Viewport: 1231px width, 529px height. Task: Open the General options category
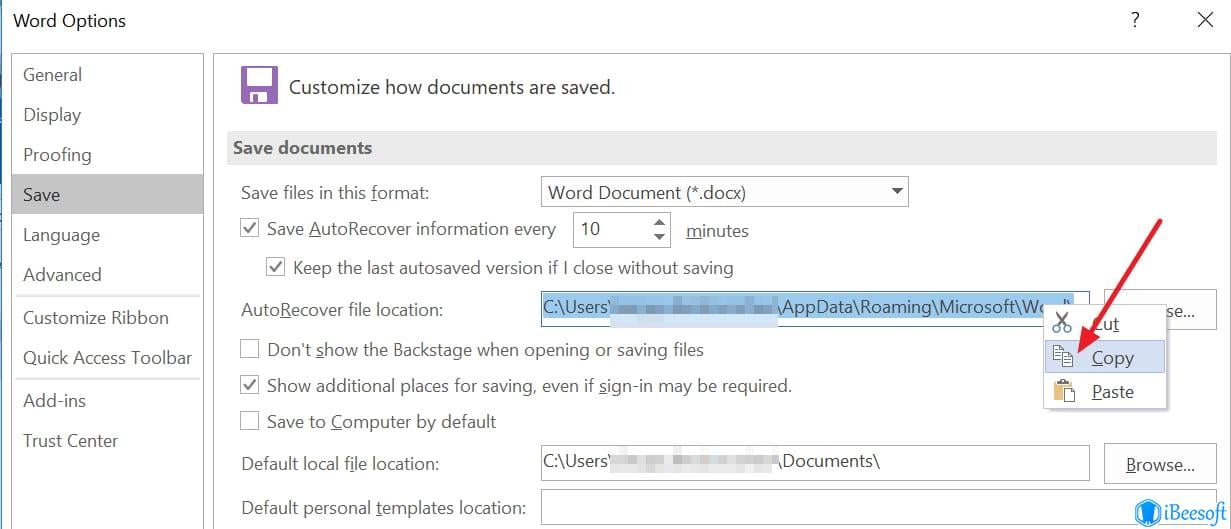pyautogui.click(x=108, y=75)
